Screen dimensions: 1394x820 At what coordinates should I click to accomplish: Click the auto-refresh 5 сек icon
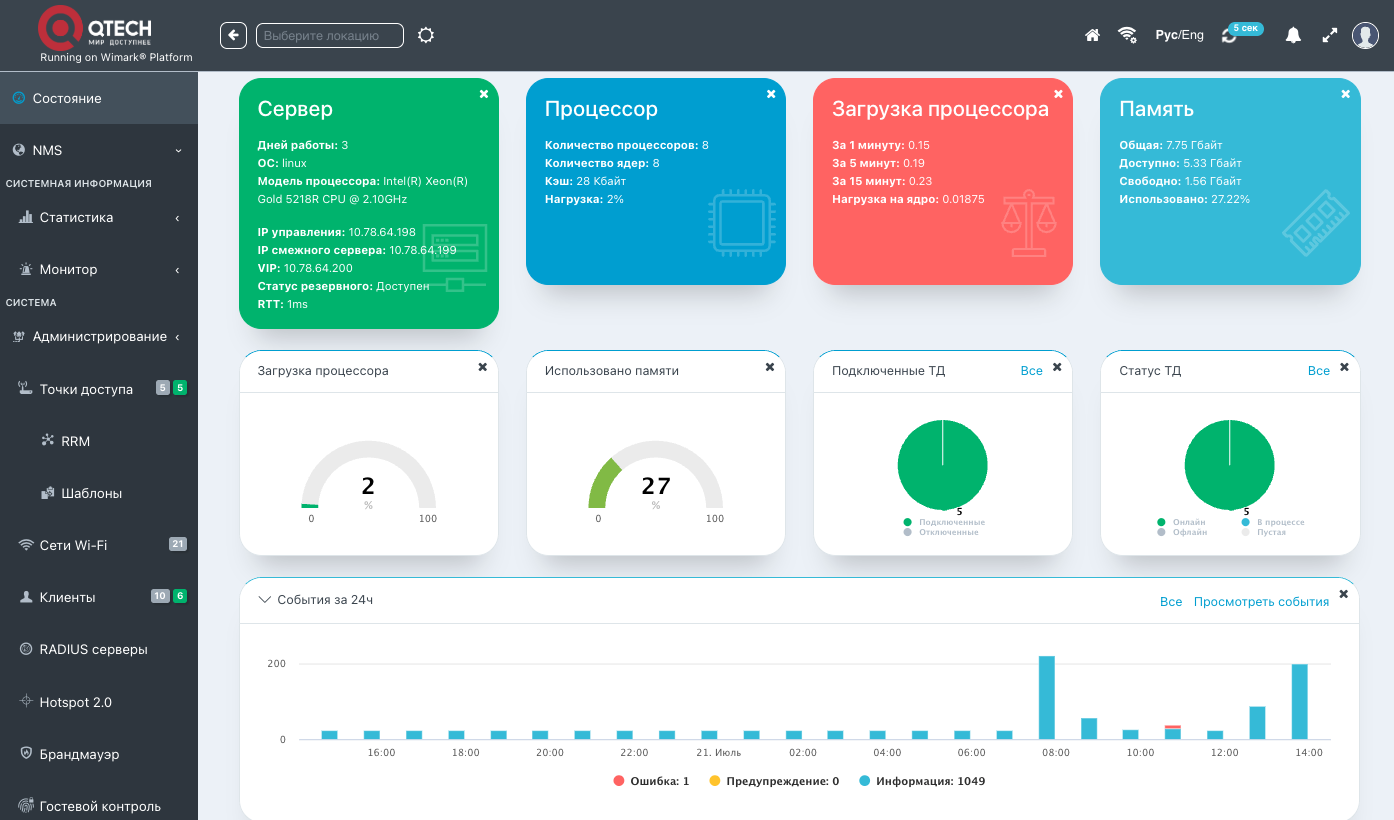[1231, 35]
